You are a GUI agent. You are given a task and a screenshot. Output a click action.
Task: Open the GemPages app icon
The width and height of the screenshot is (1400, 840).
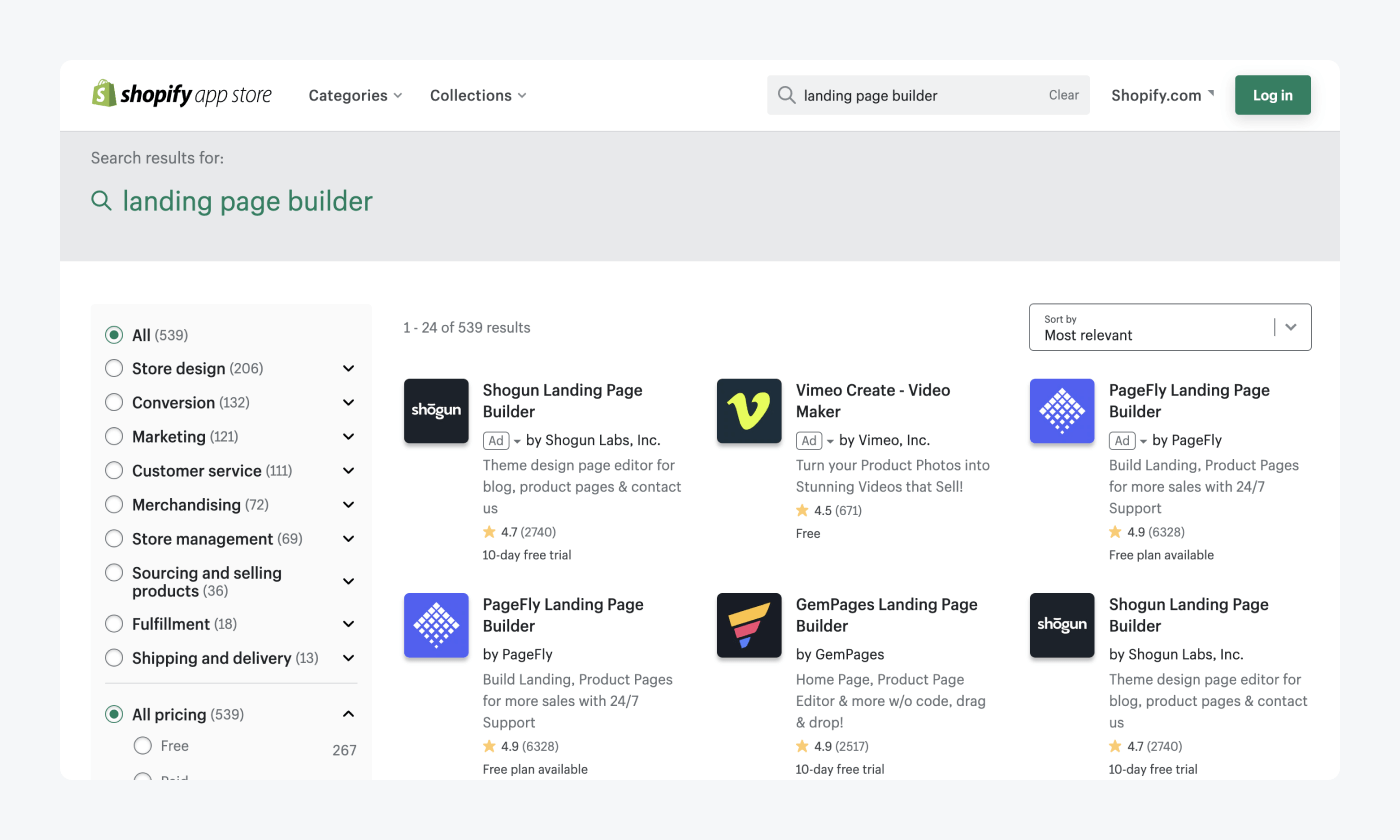click(749, 625)
